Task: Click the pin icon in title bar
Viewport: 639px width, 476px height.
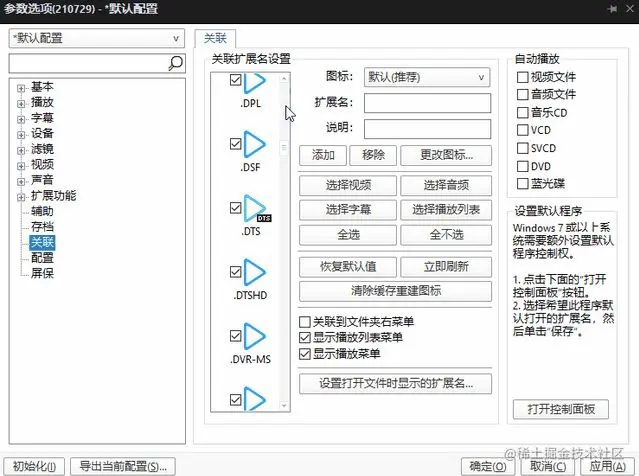Action: tap(612, 9)
